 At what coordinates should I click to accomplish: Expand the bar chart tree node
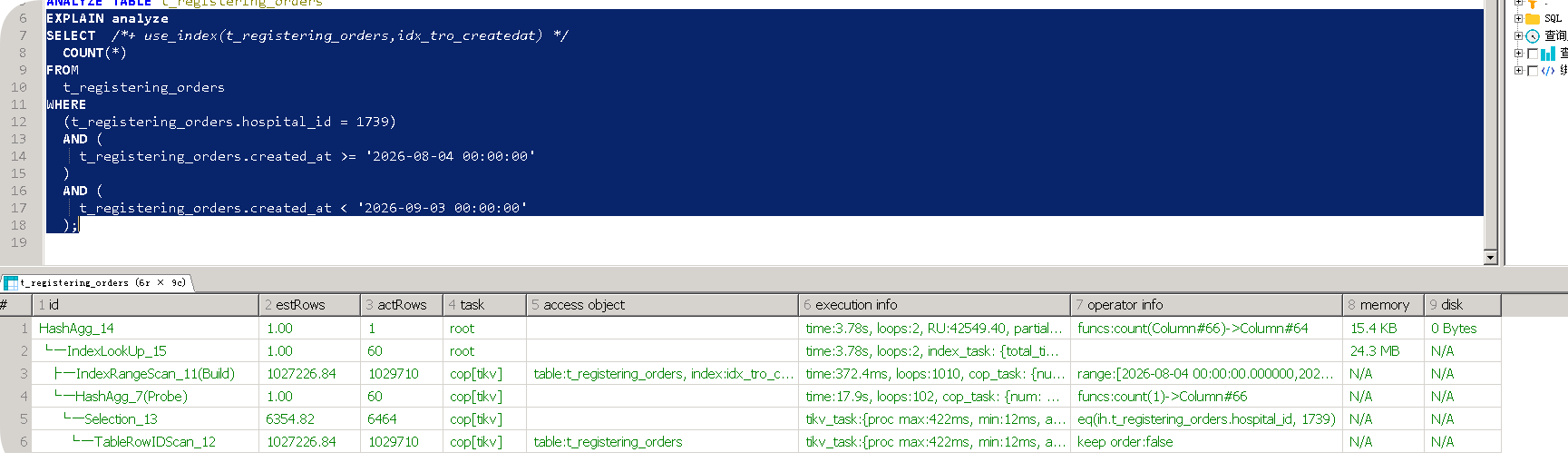[x=1518, y=54]
